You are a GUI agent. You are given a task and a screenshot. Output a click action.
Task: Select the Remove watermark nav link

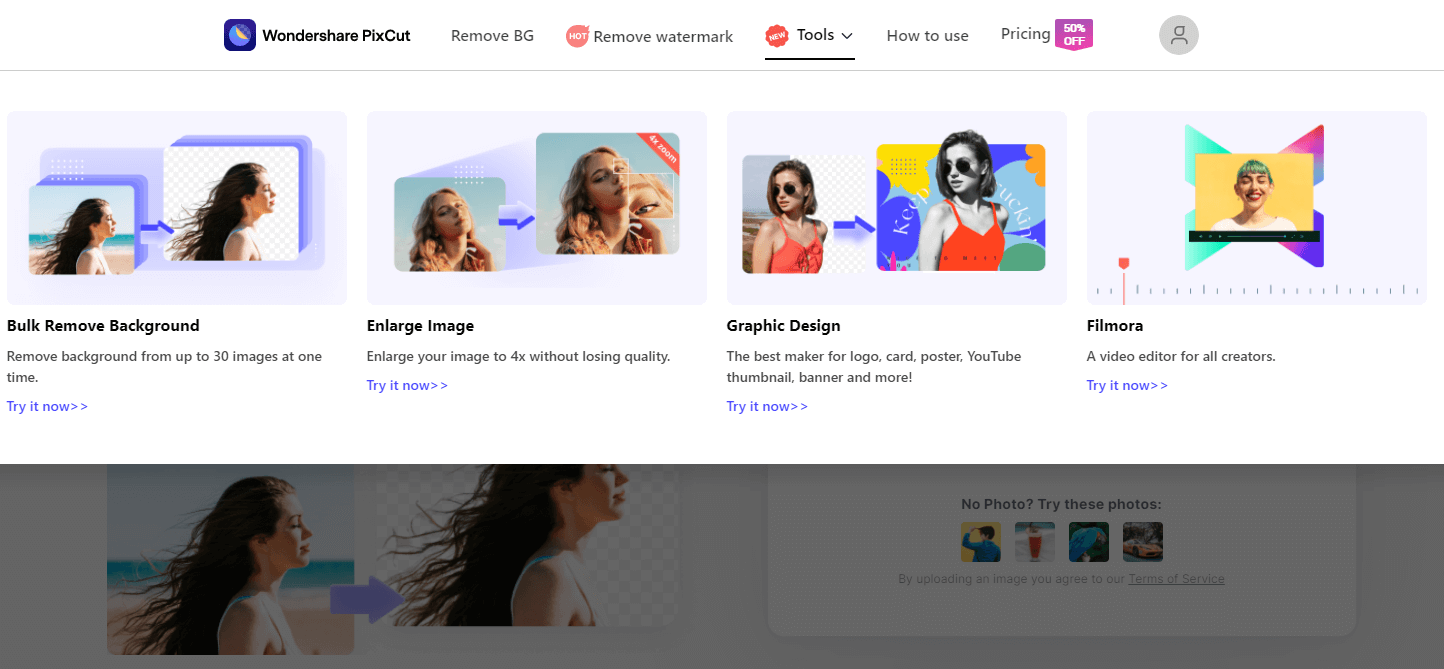click(x=663, y=36)
